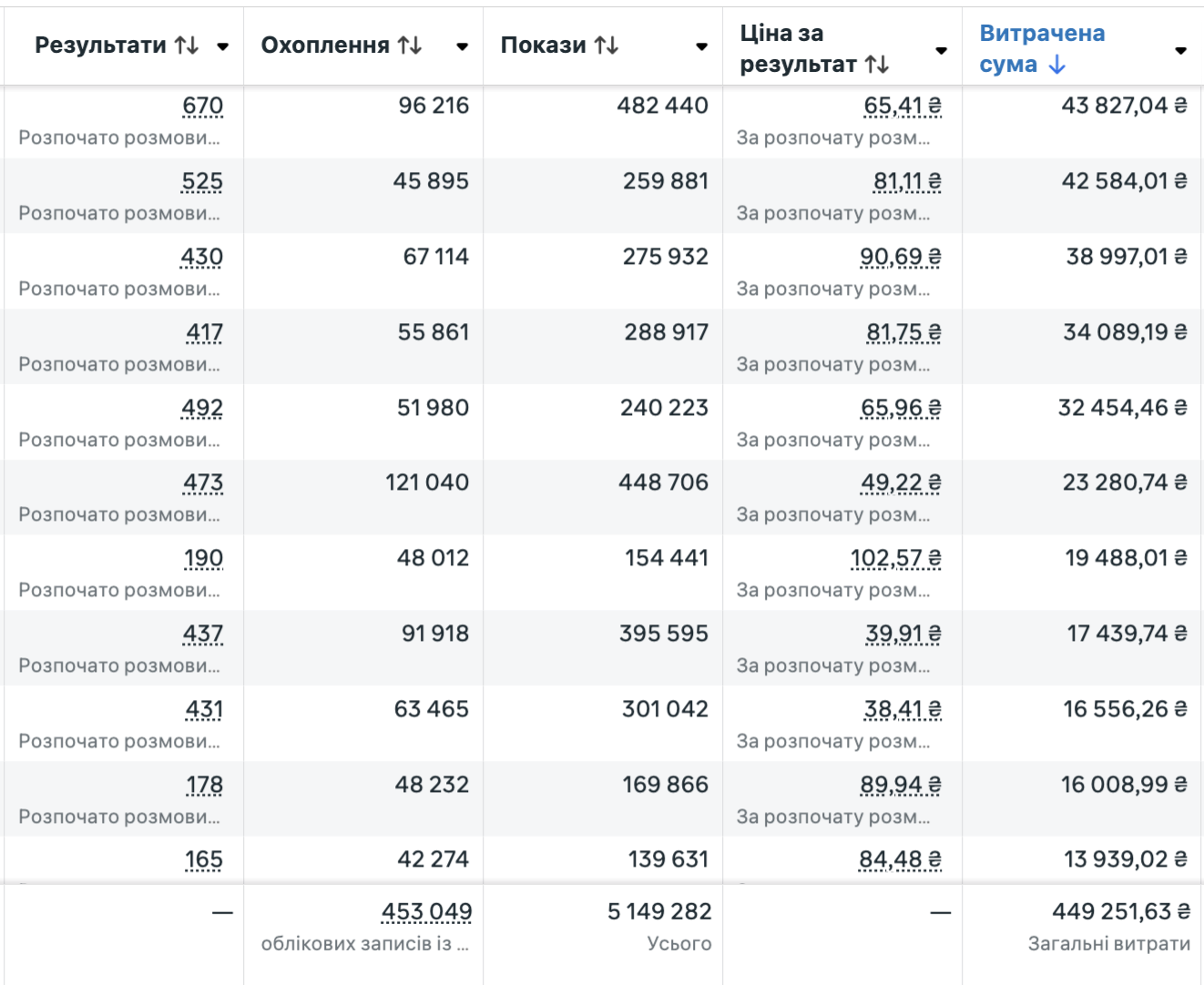1204x985 pixels.
Task: Click the impressions value 154 441
Action: (667, 558)
